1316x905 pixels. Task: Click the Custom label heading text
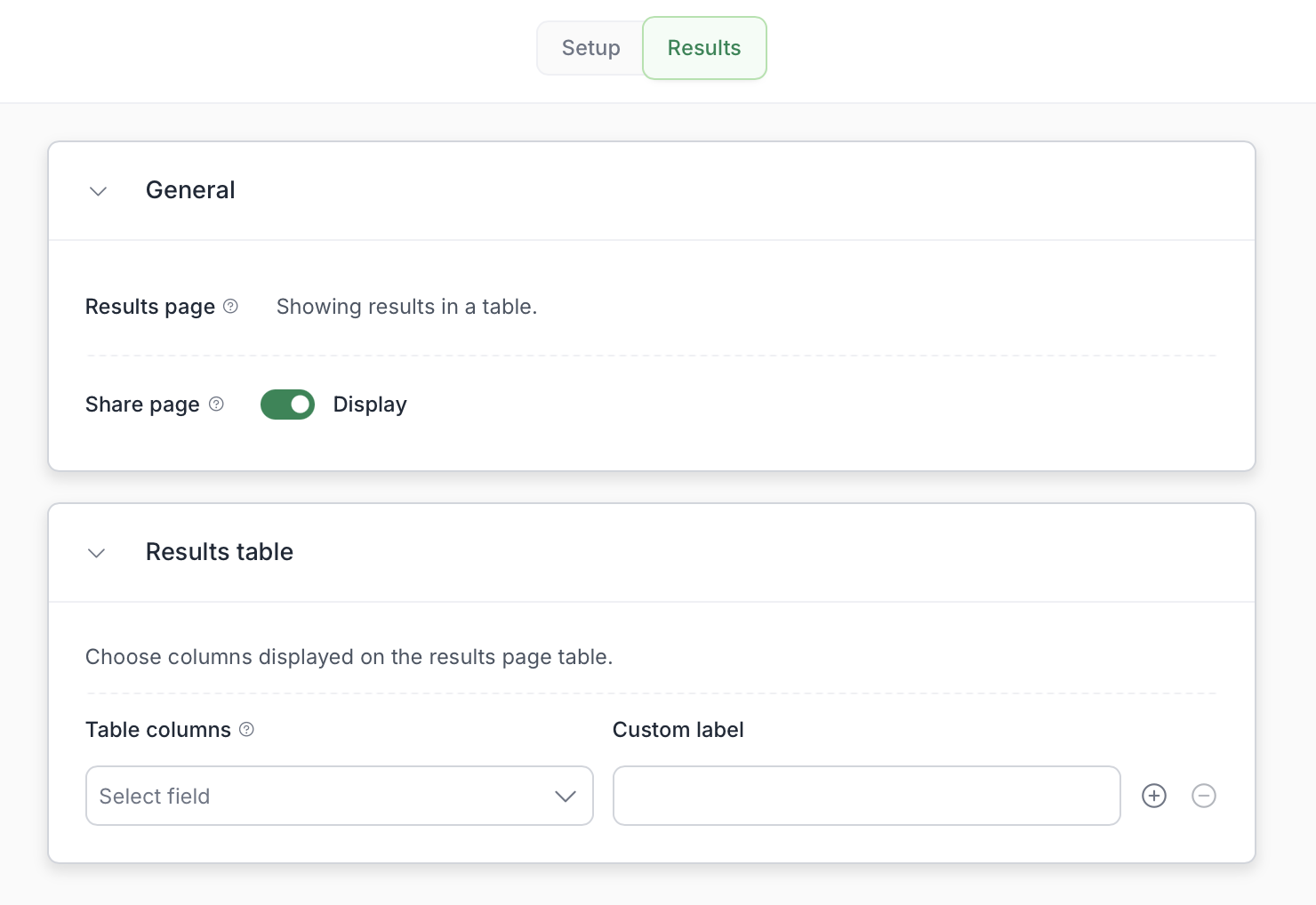(678, 730)
